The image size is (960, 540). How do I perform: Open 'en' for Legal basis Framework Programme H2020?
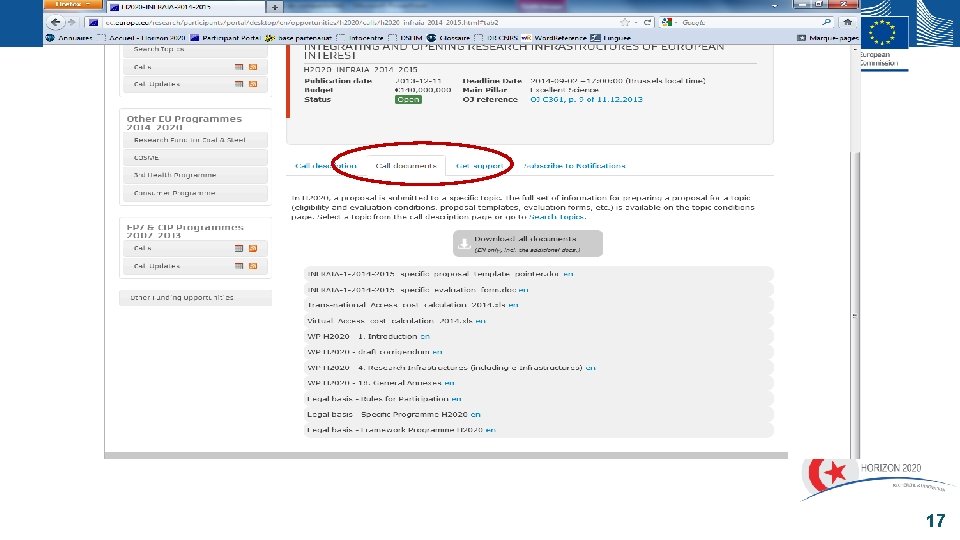[x=490, y=430]
